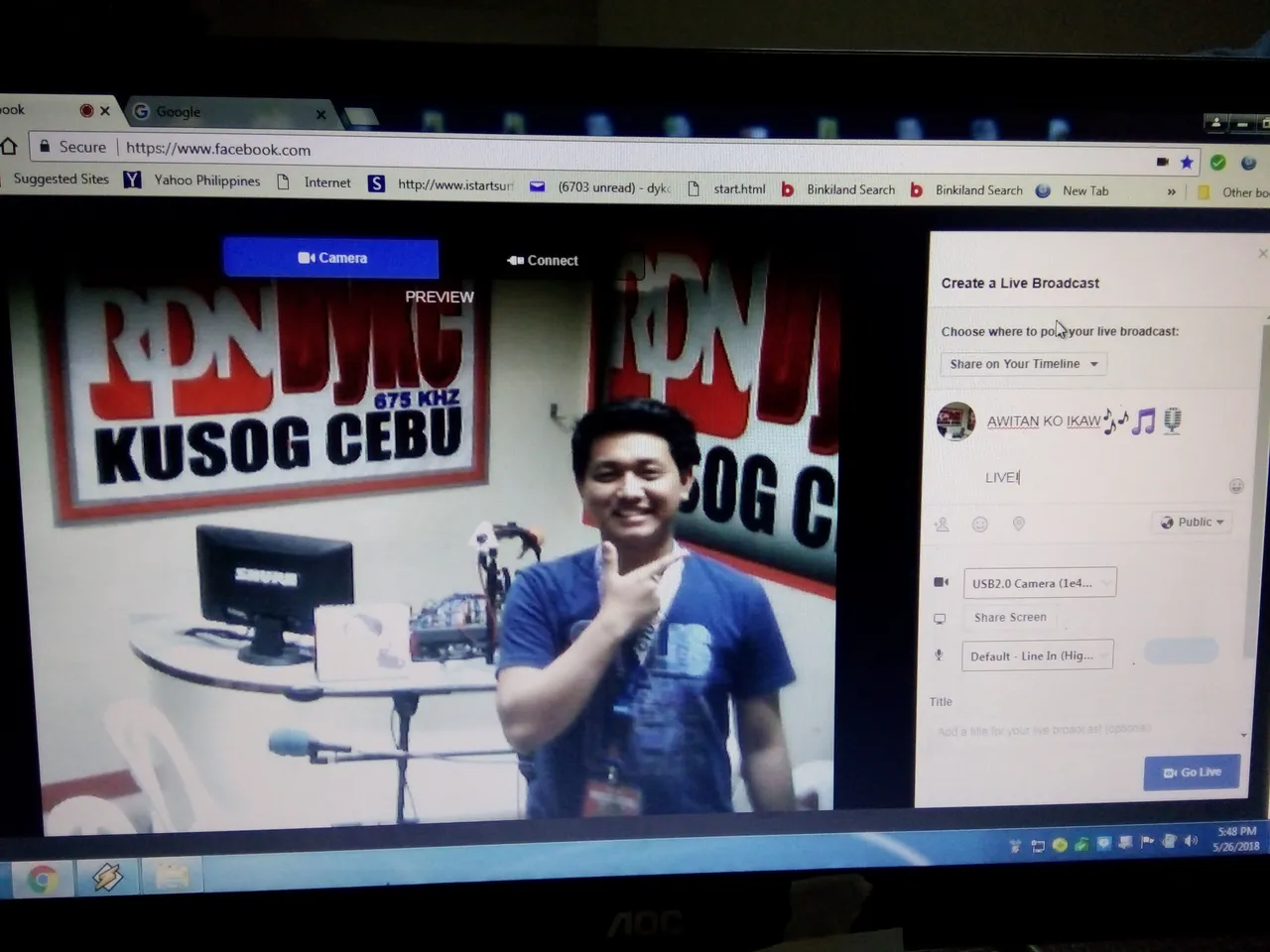This screenshot has height=952, width=1270.
Task: Open the emoji picker in the description
Action: click(1236, 486)
